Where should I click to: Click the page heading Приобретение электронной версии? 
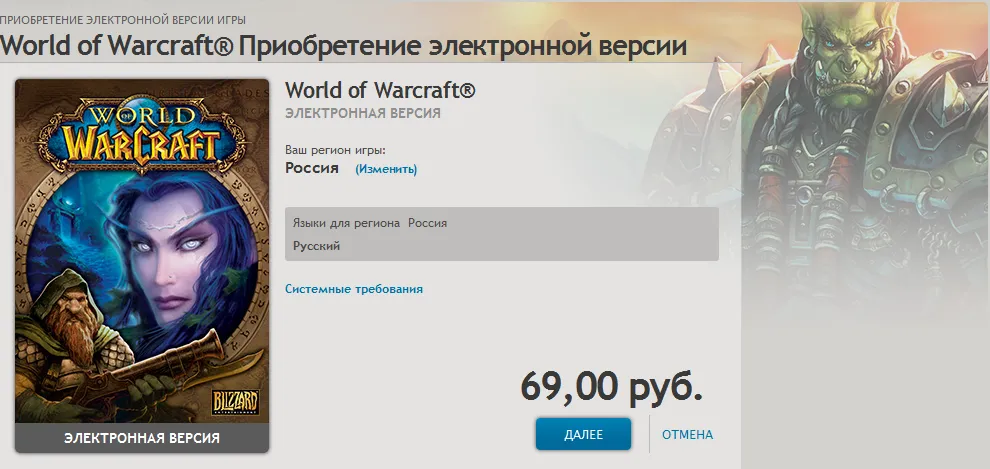click(463, 46)
